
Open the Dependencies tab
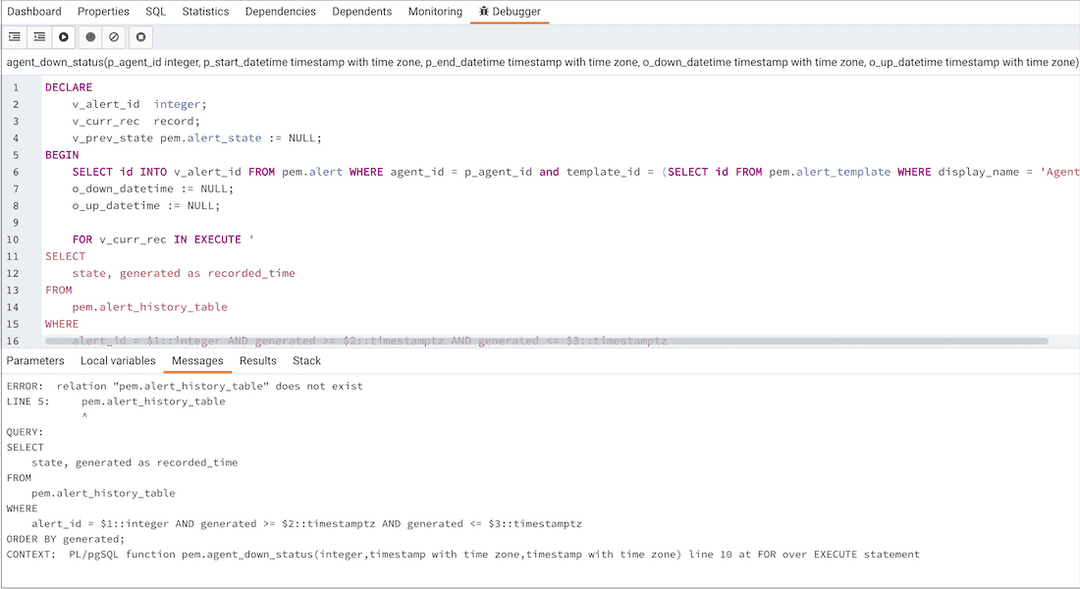point(280,12)
